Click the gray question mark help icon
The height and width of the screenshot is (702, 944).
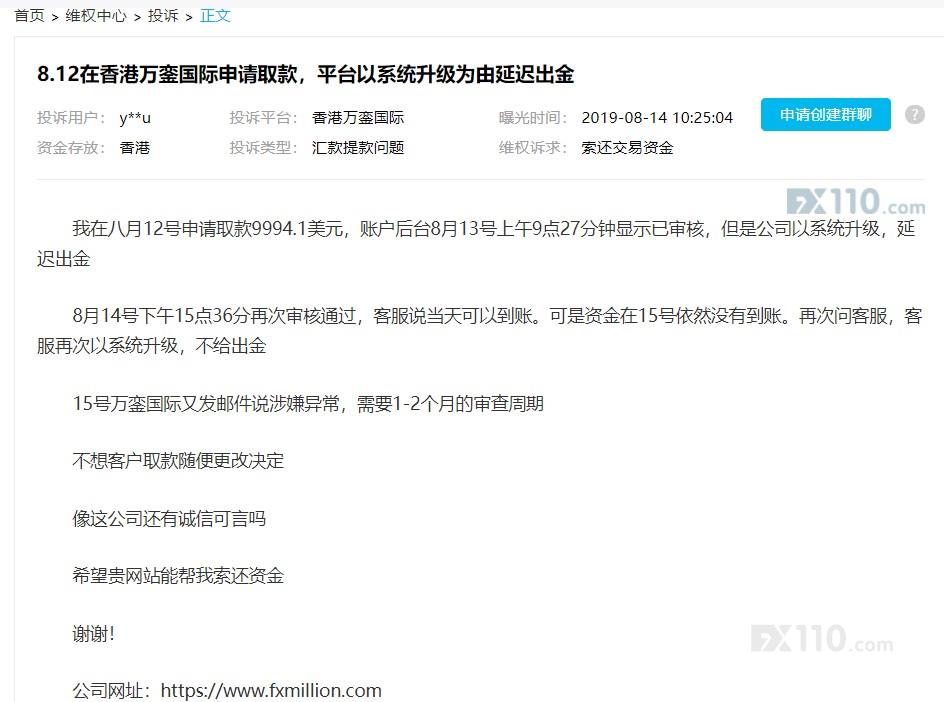(914, 114)
